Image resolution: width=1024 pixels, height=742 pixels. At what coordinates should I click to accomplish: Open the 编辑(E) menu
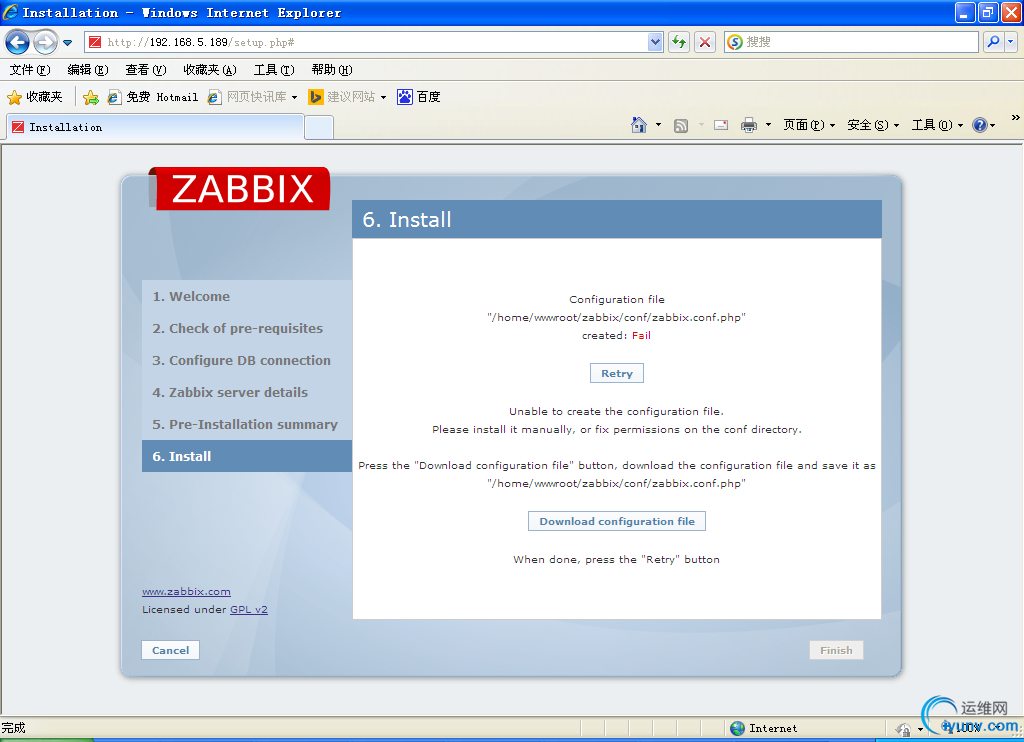88,70
